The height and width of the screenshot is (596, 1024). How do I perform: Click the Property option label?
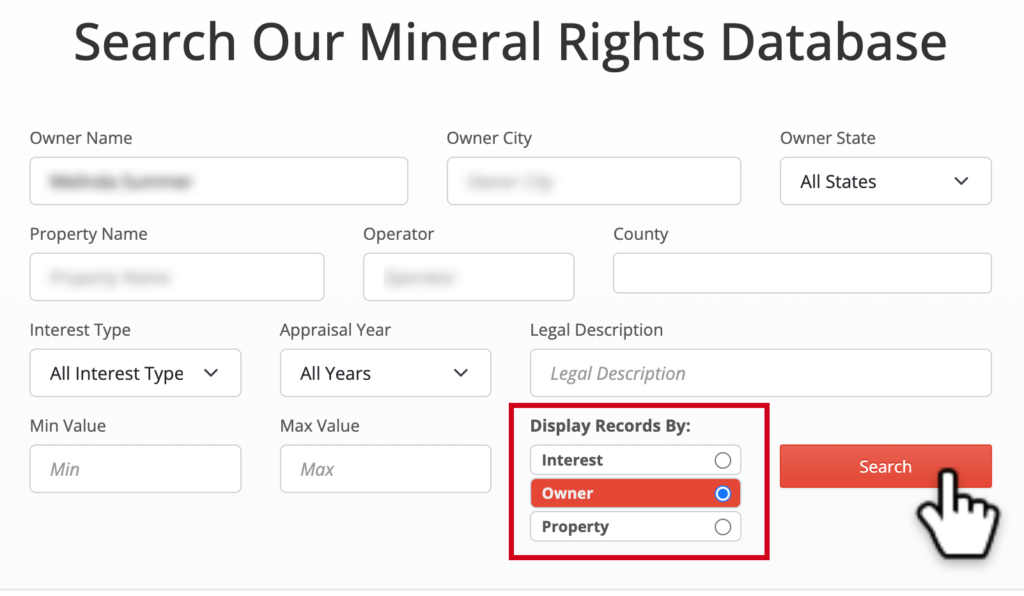(575, 527)
